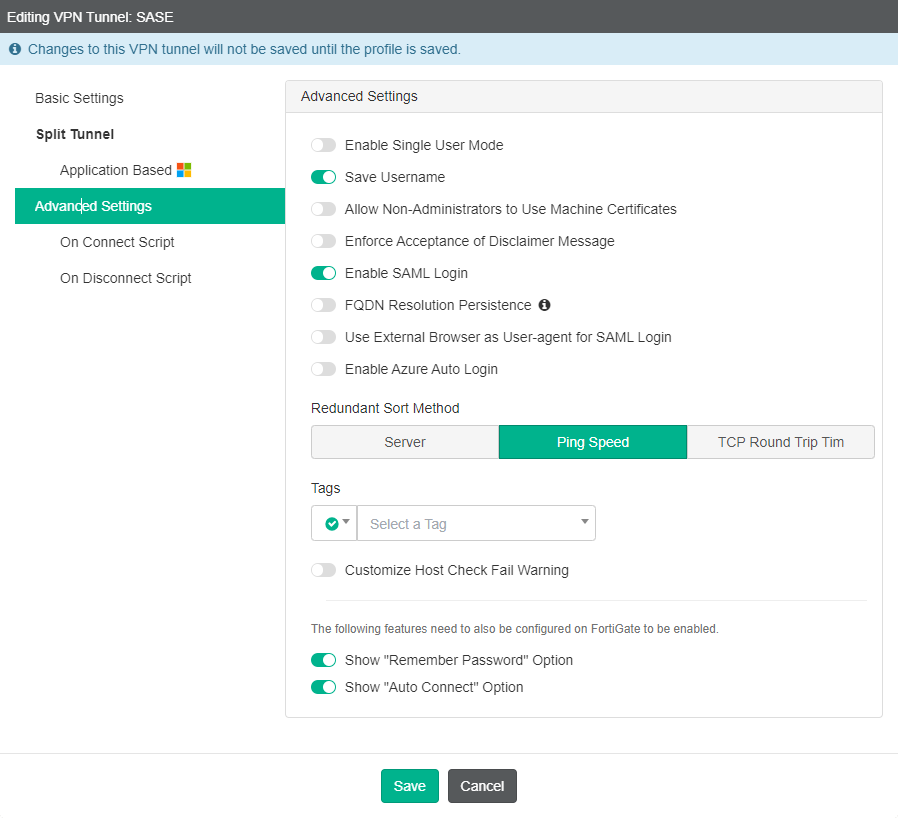Enable Single User Mode

[x=323, y=145]
